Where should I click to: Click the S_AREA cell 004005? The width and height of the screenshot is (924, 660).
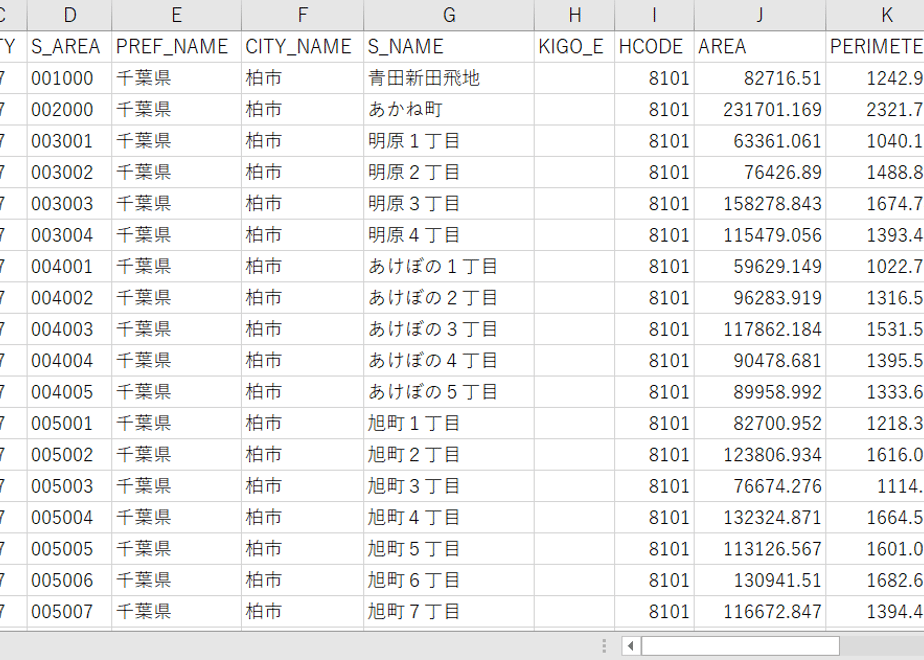(70, 392)
